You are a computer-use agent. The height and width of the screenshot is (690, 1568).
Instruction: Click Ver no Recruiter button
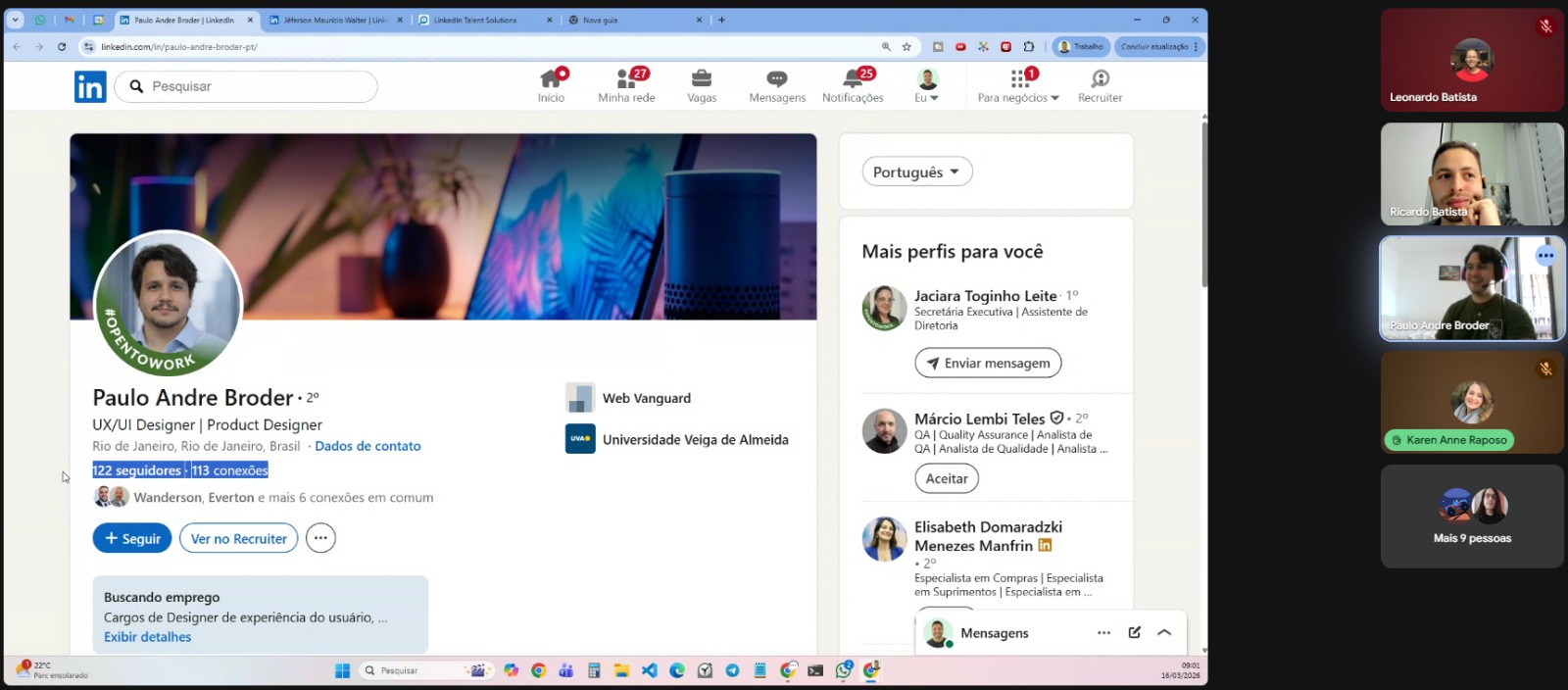pos(238,538)
